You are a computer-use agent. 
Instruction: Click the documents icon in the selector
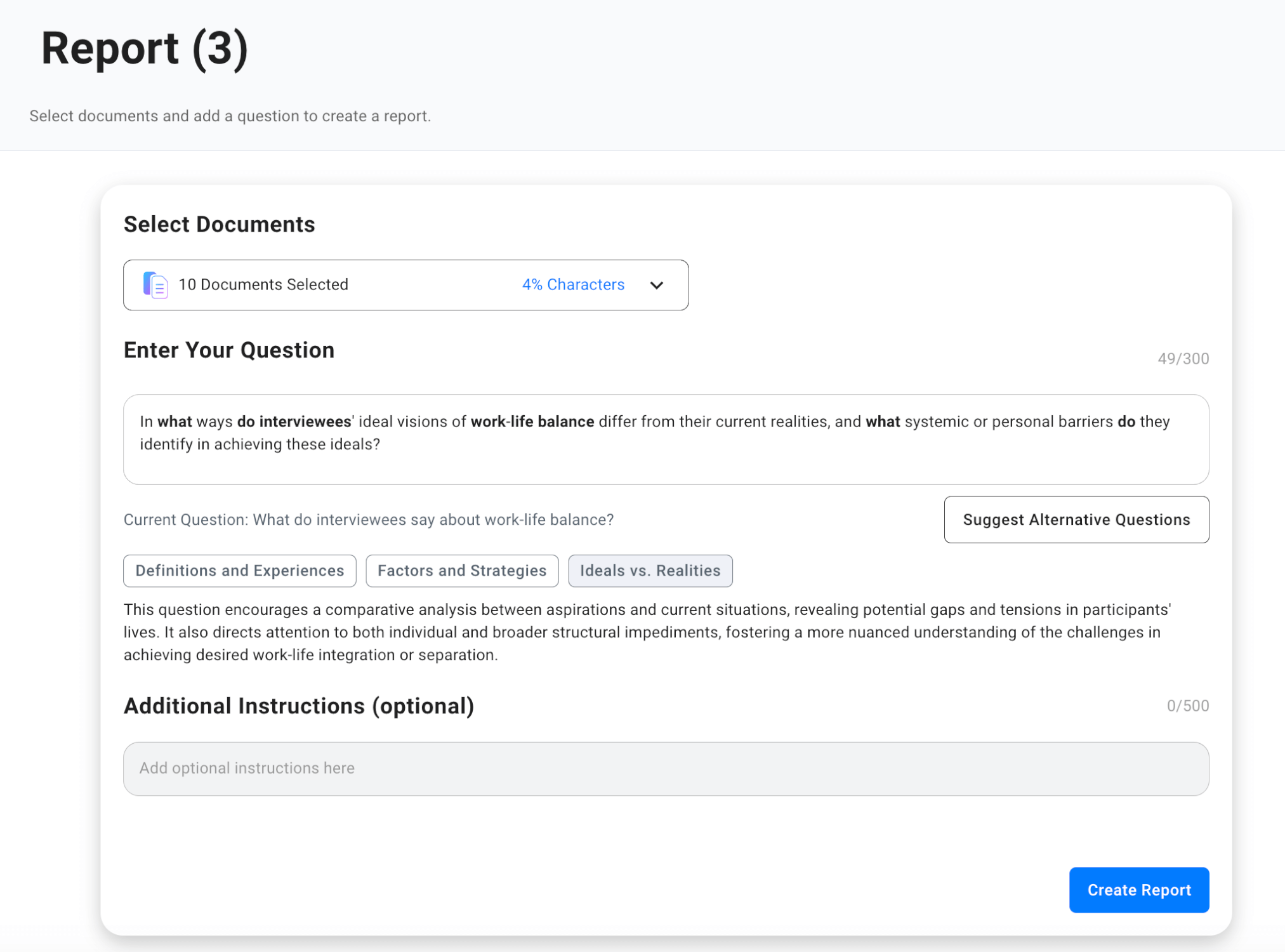(155, 285)
